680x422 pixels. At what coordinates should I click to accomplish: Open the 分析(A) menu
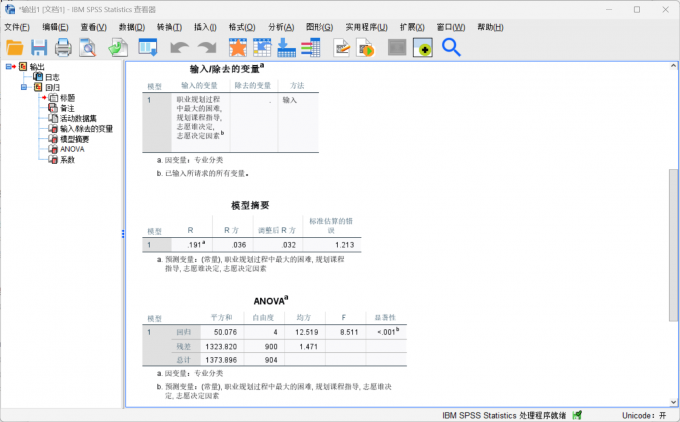(x=281, y=27)
